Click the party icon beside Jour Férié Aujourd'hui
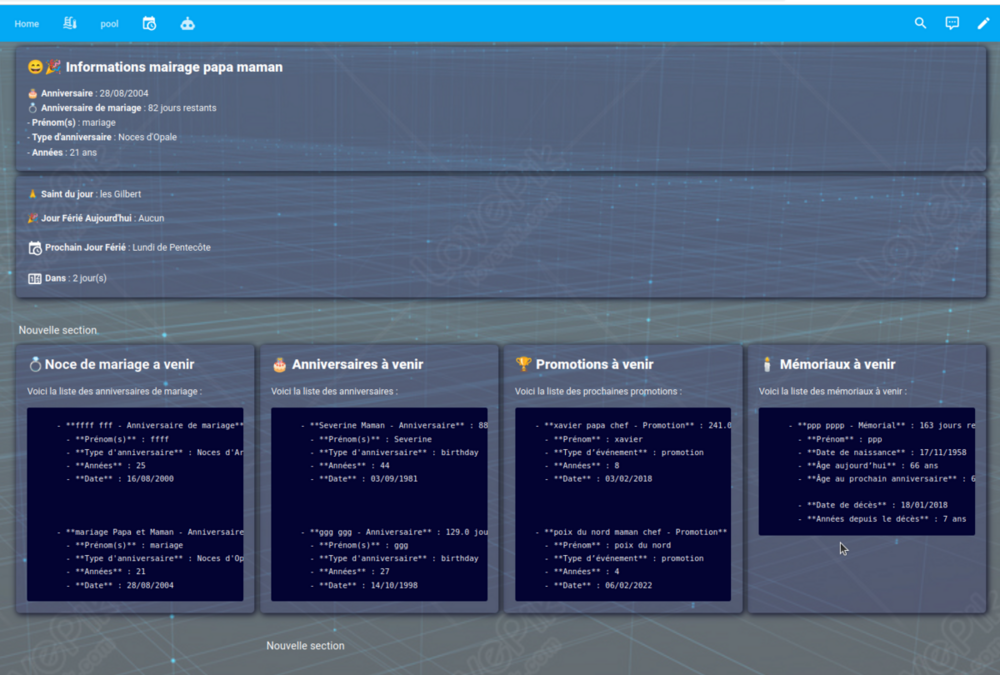 [x=33, y=218]
